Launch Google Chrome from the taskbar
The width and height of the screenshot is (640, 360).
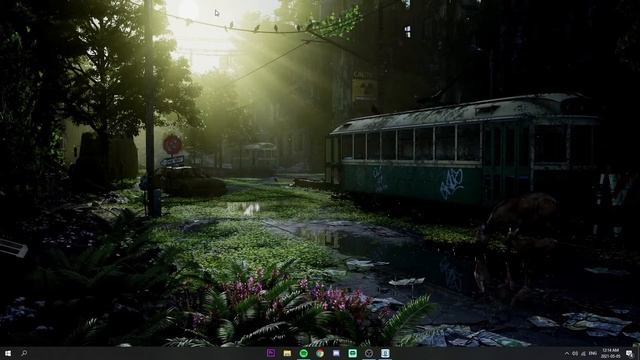click(x=320, y=353)
